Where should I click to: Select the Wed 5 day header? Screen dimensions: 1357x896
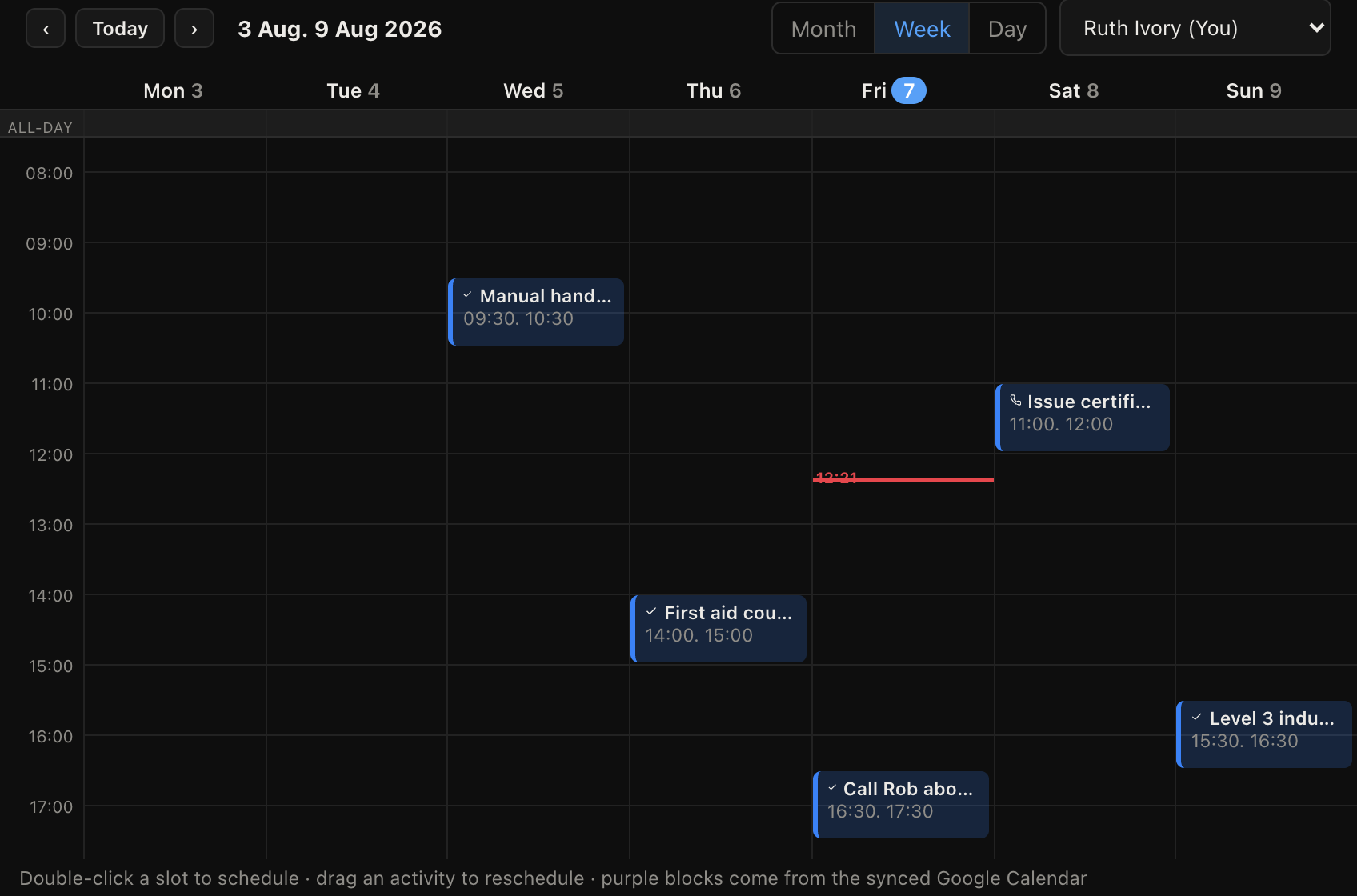(x=534, y=90)
